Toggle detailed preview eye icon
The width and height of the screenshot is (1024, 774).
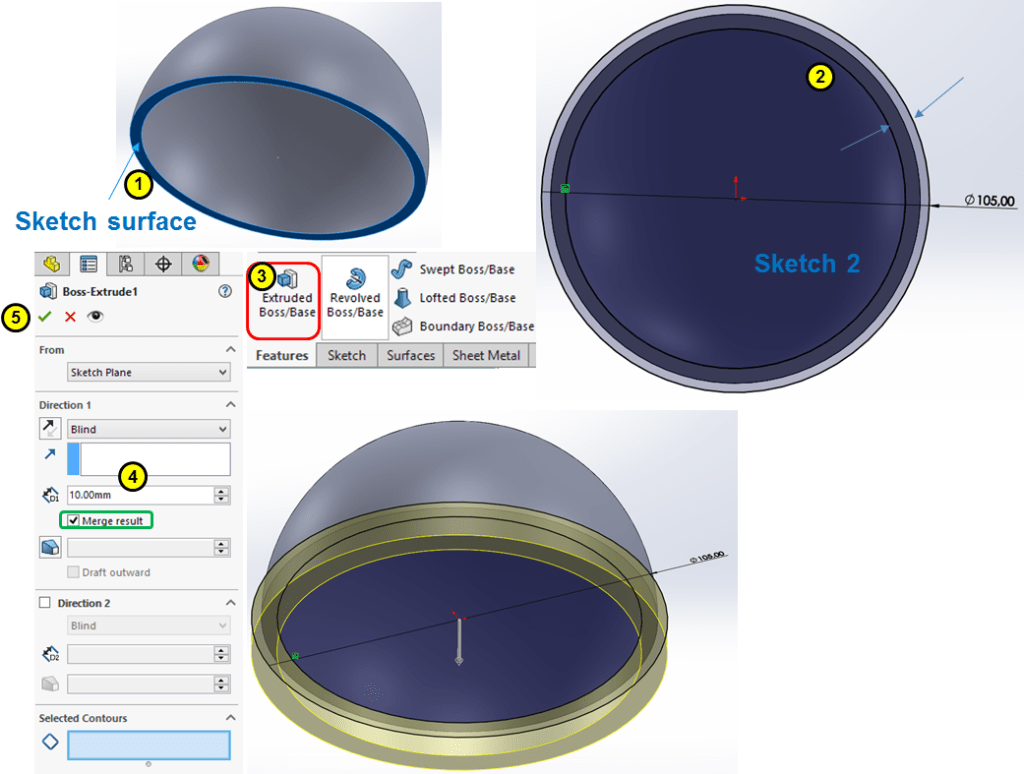tap(95, 316)
